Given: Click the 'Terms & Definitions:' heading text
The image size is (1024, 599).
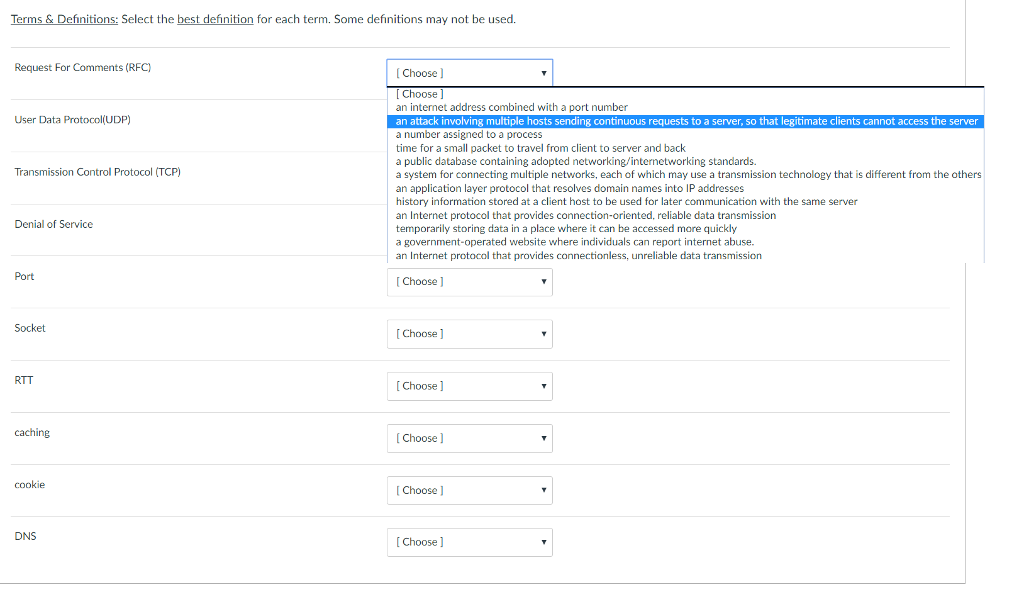Looking at the screenshot, I should point(65,19).
